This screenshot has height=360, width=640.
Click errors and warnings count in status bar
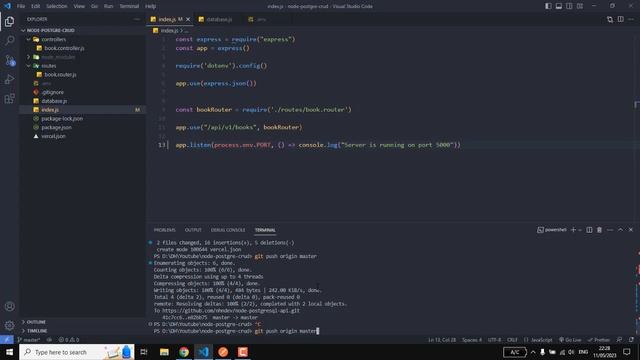[x=69, y=340]
